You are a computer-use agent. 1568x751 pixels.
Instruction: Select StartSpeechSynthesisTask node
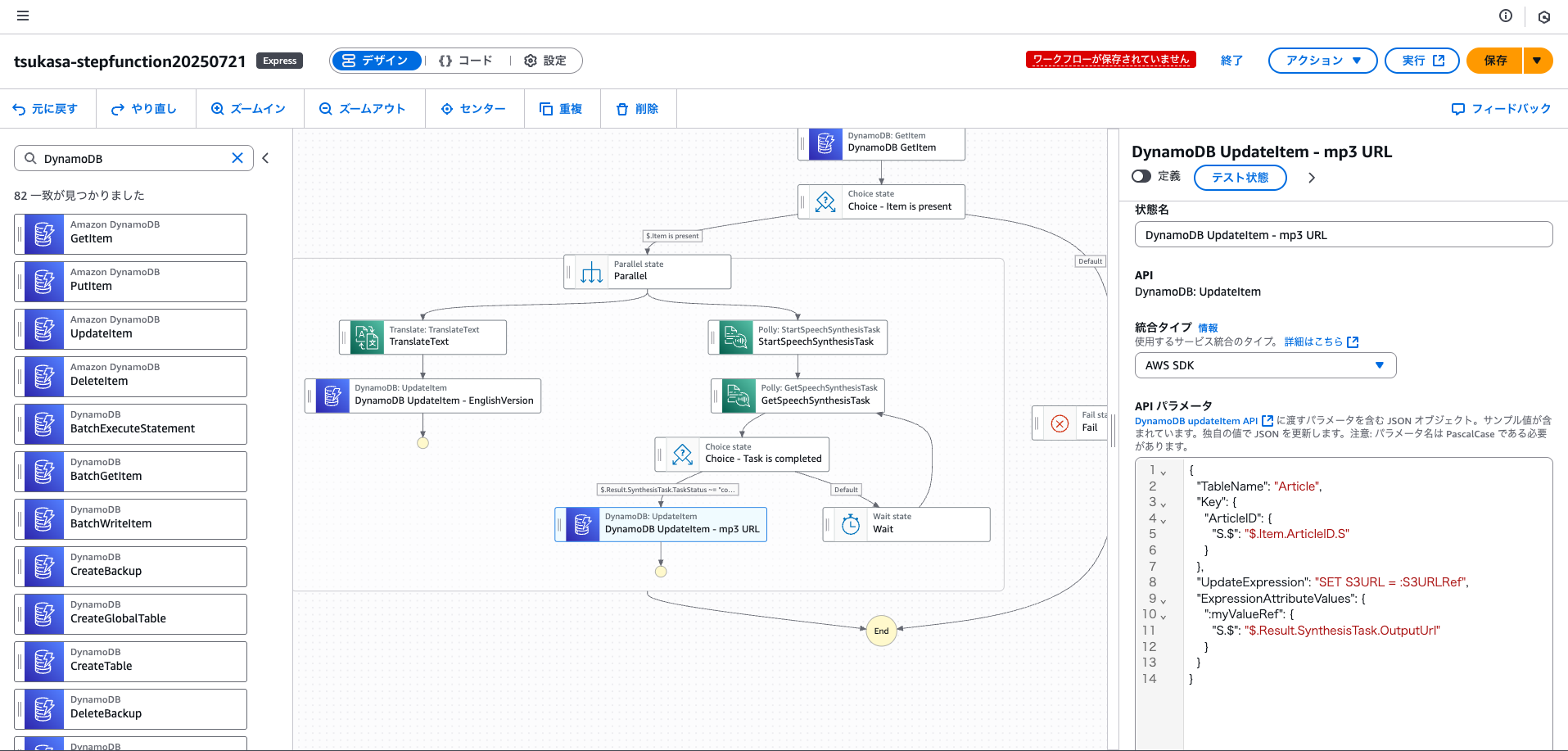[798, 337]
